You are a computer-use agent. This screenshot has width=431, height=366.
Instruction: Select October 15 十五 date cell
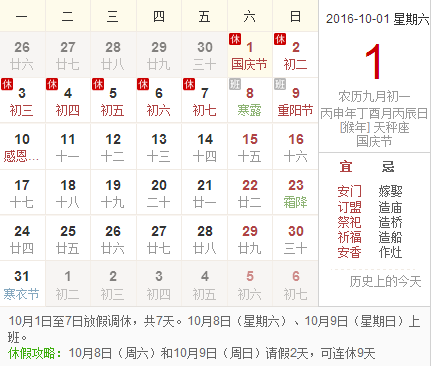click(x=250, y=147)
